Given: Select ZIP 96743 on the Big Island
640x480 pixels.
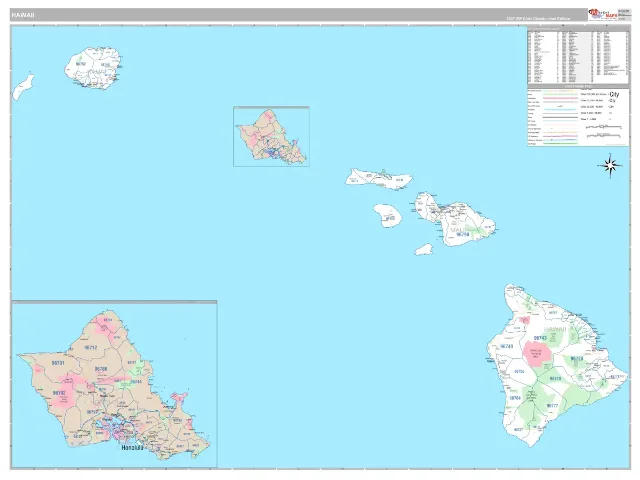Looking at the screenshot, I should (540, 338).
